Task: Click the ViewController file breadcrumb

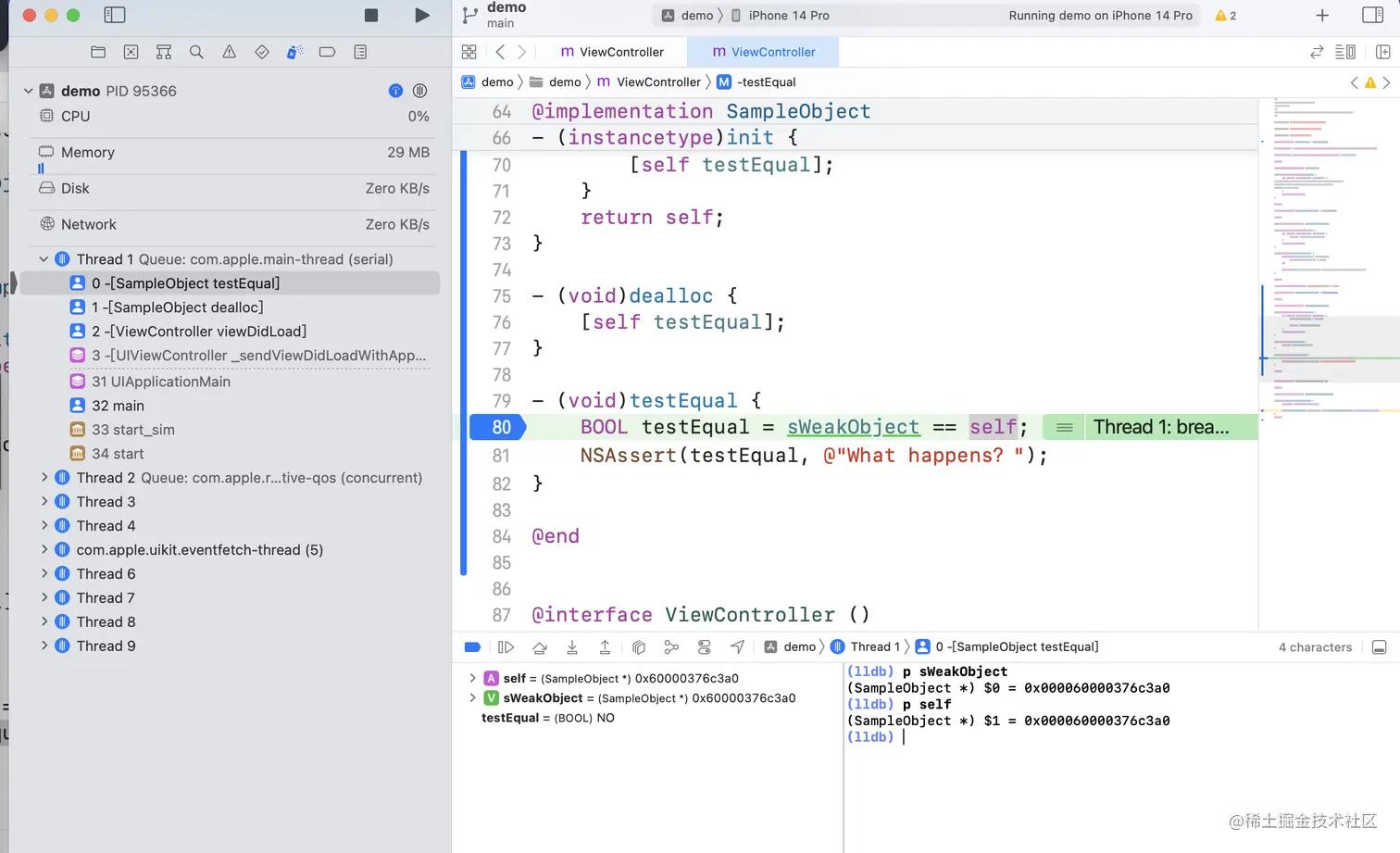Action: coord(649,82)
